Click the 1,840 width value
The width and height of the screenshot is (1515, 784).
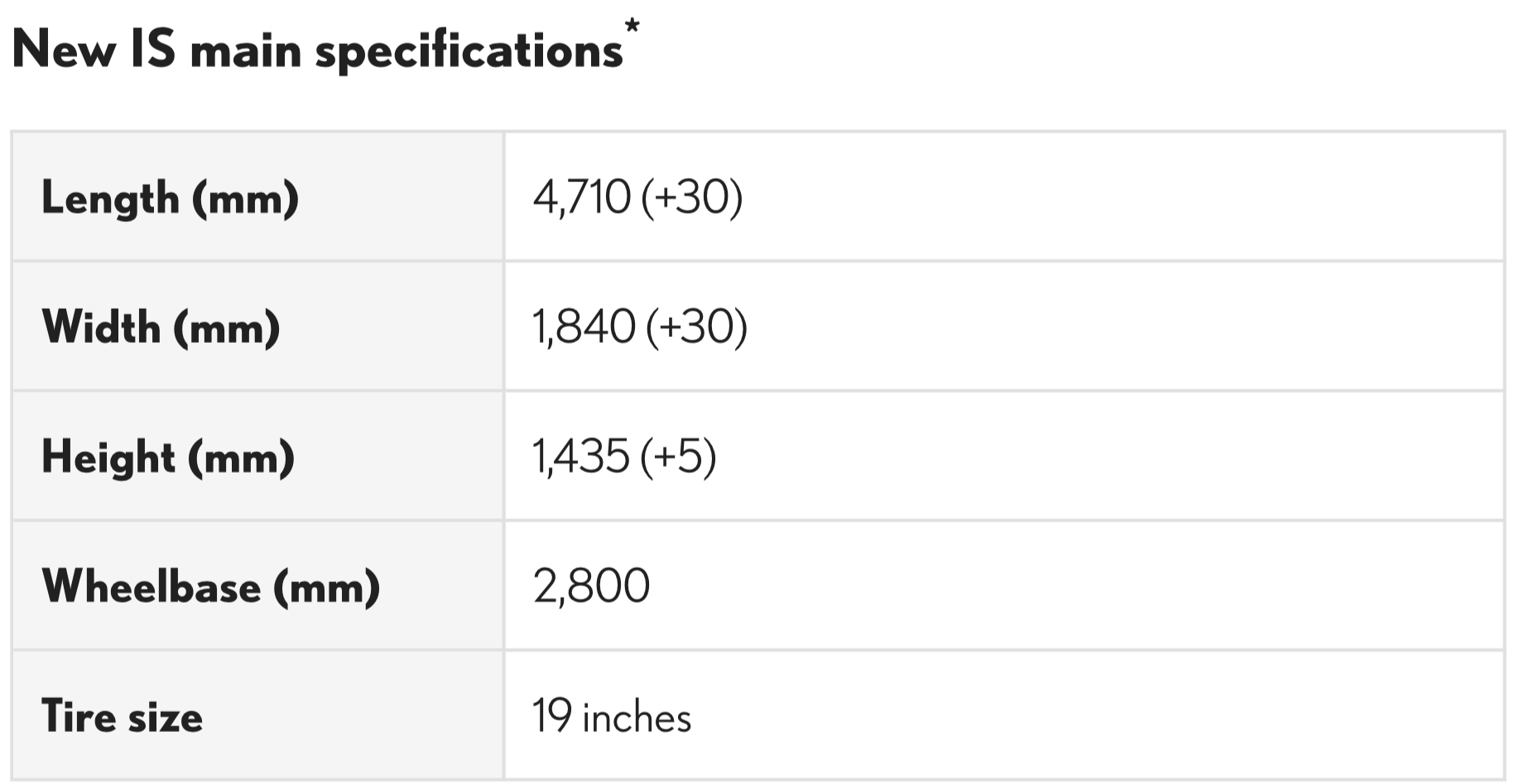pos(584,327)
